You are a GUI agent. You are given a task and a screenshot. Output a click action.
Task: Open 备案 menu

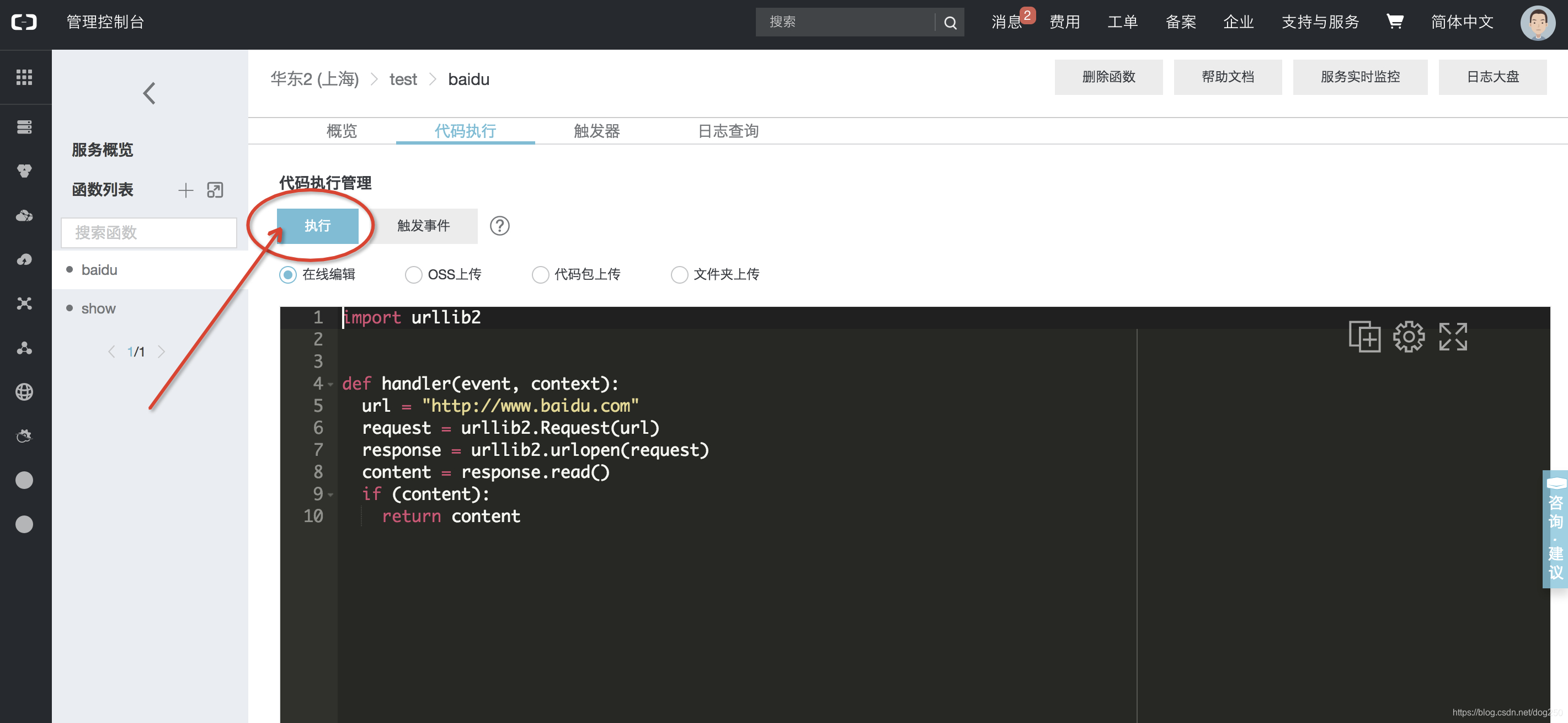(1180, 23)
